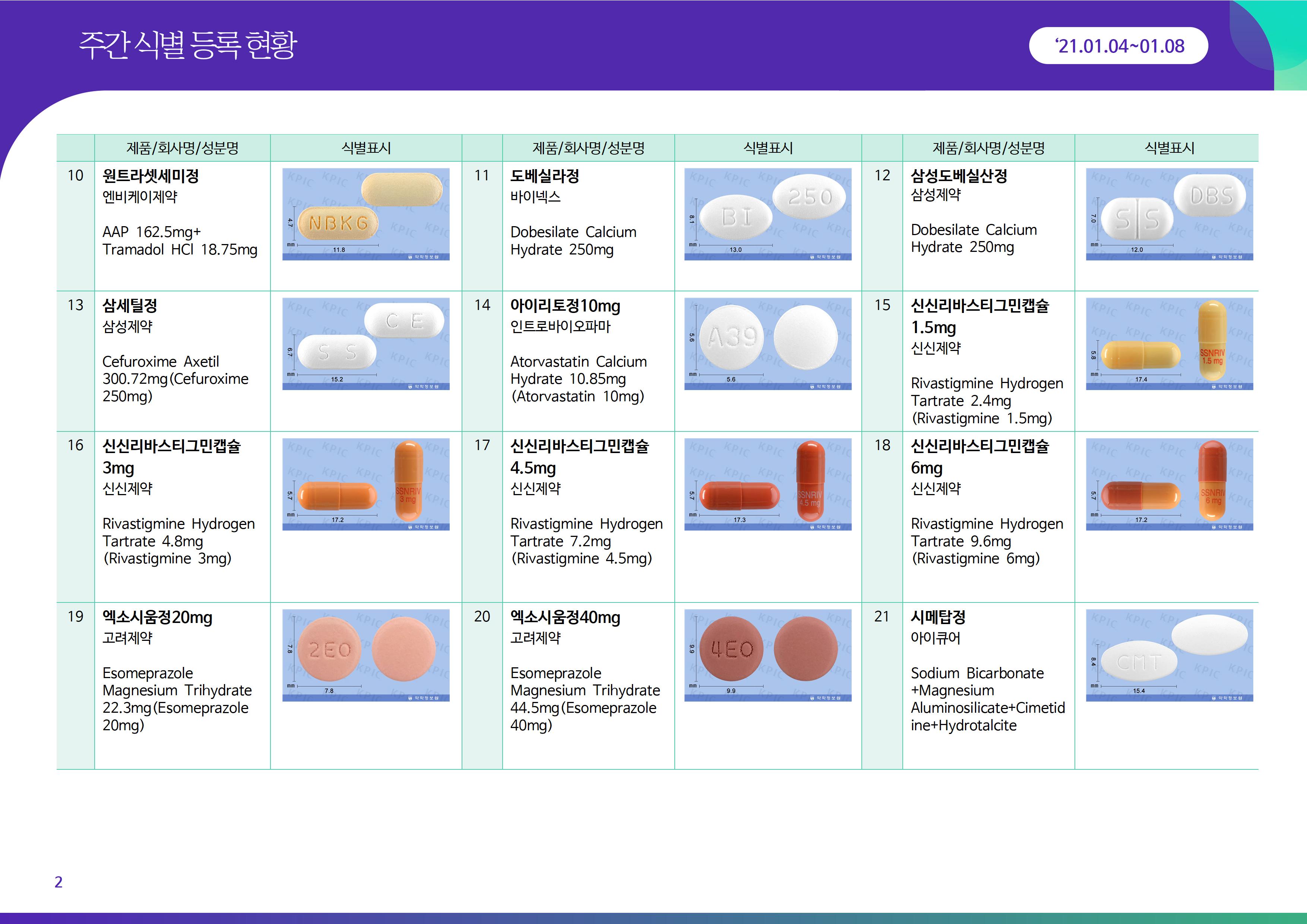Click the DBS tablet identification photo

pos(1169,214)
